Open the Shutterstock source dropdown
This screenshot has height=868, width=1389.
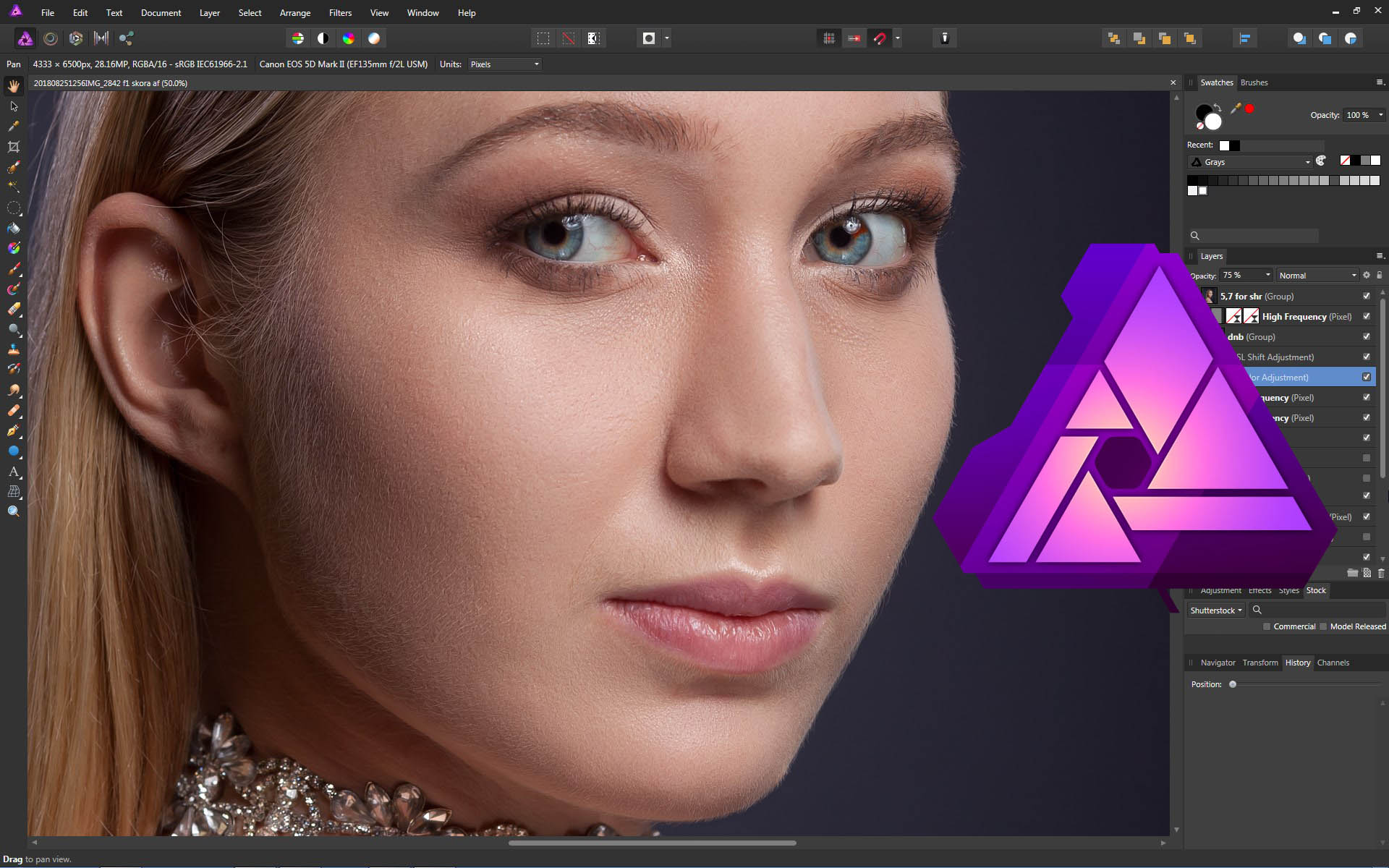pyautogui.click(x=1216, y=610)
